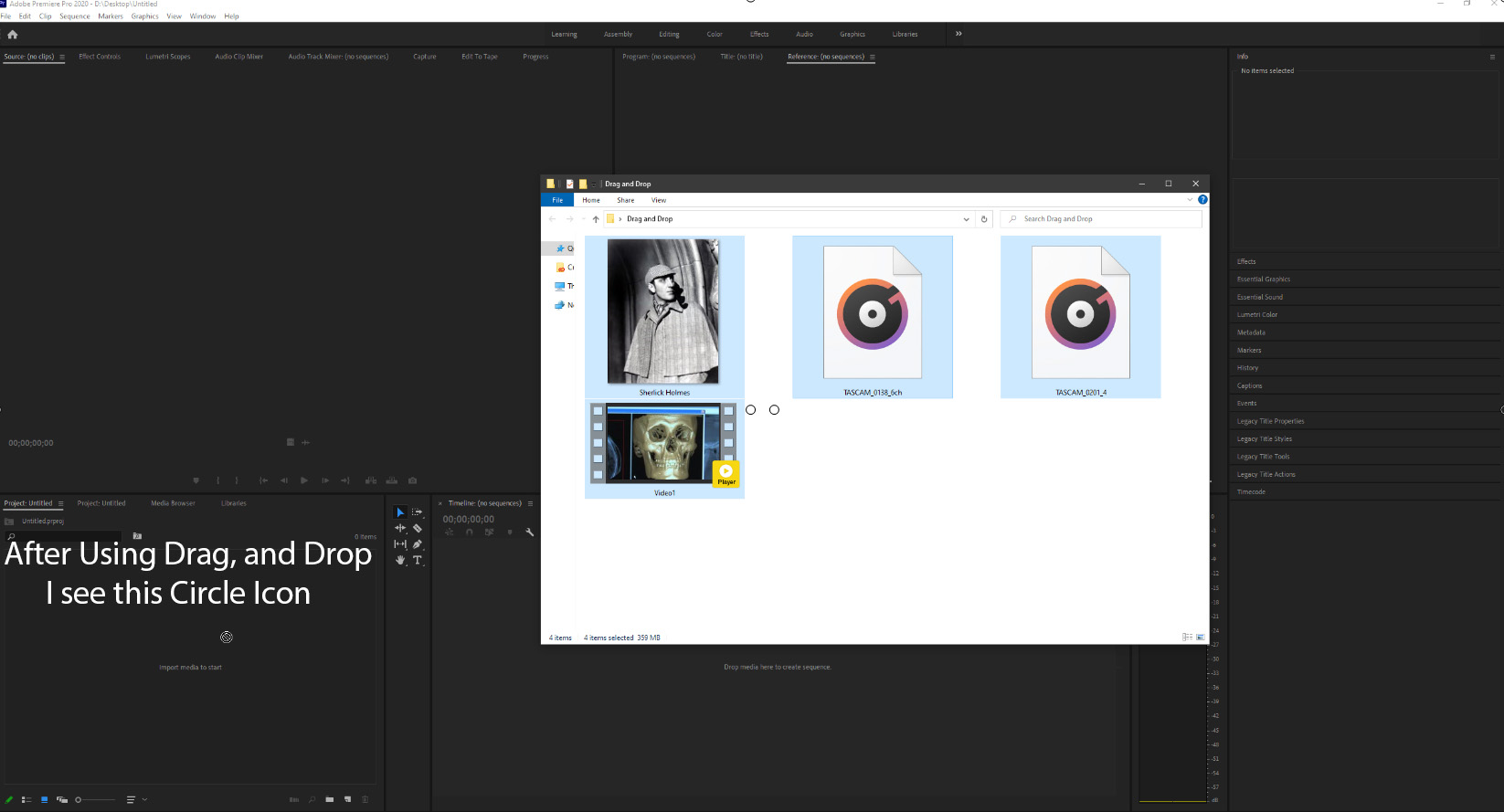
Task: Adjust Project panel thumbnail zoom slider
Action: click(x=95, y=799)
